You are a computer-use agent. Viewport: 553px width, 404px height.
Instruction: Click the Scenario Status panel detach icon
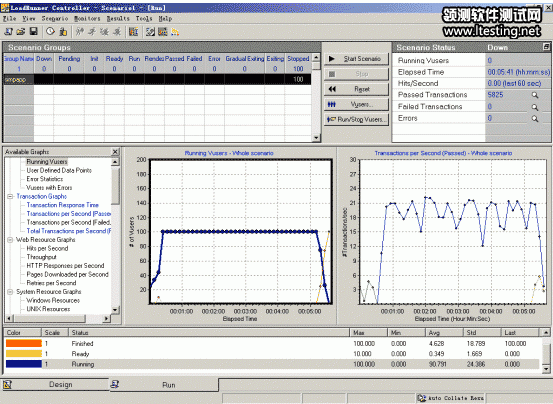pos(546,47)
